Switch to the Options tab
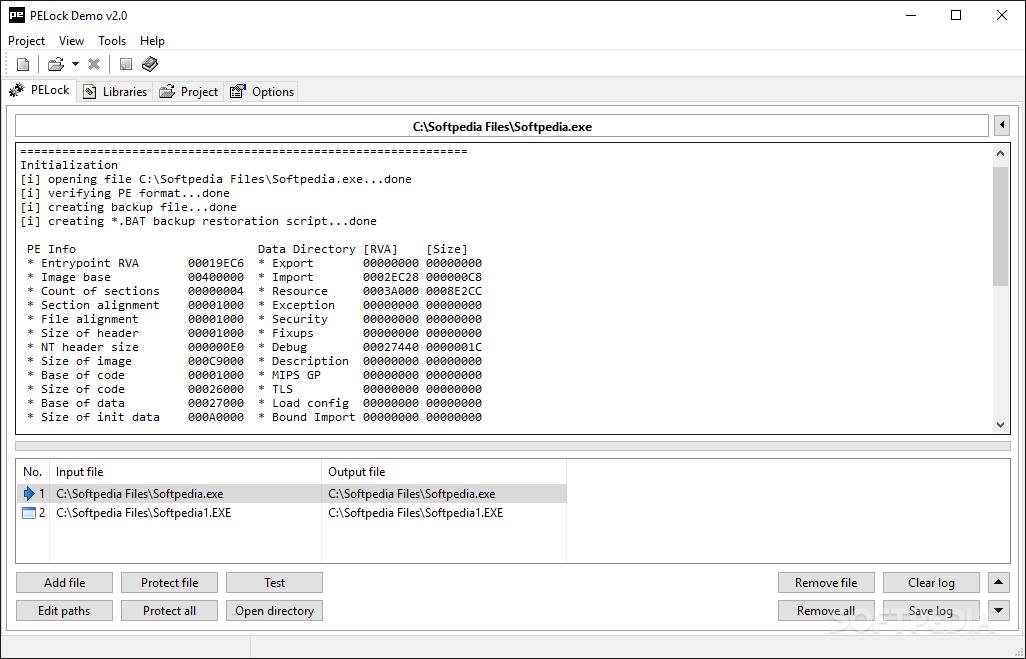Image resolution: width=1026 pixels, height=659 pixels. click(261, 92)
